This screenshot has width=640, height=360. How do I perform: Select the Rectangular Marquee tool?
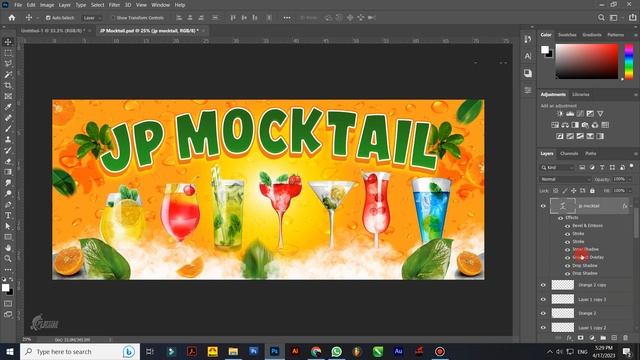click(x=8, y=53)
